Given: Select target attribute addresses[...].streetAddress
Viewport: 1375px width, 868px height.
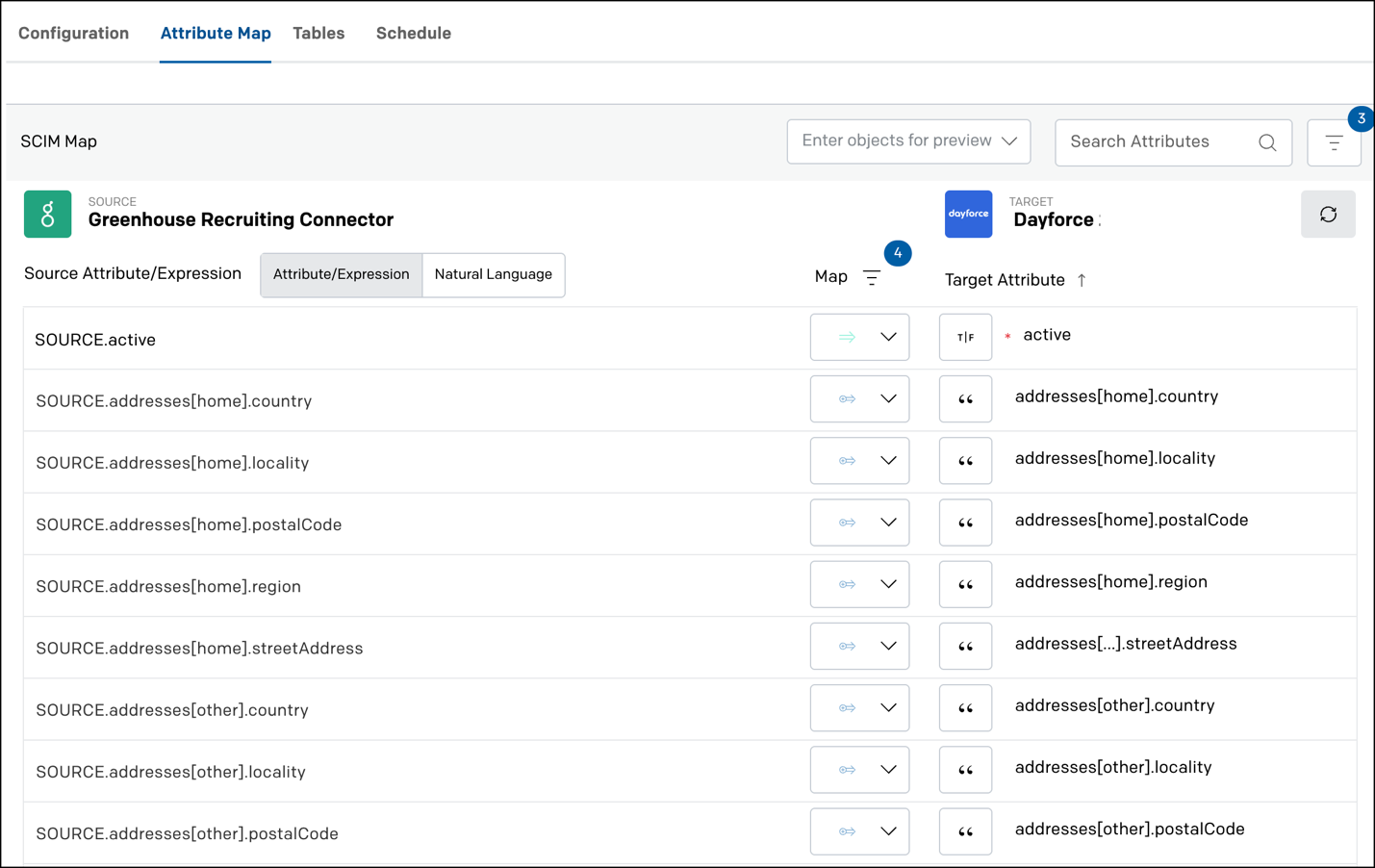Looking at the screenshot, I should coord(1126,644).
